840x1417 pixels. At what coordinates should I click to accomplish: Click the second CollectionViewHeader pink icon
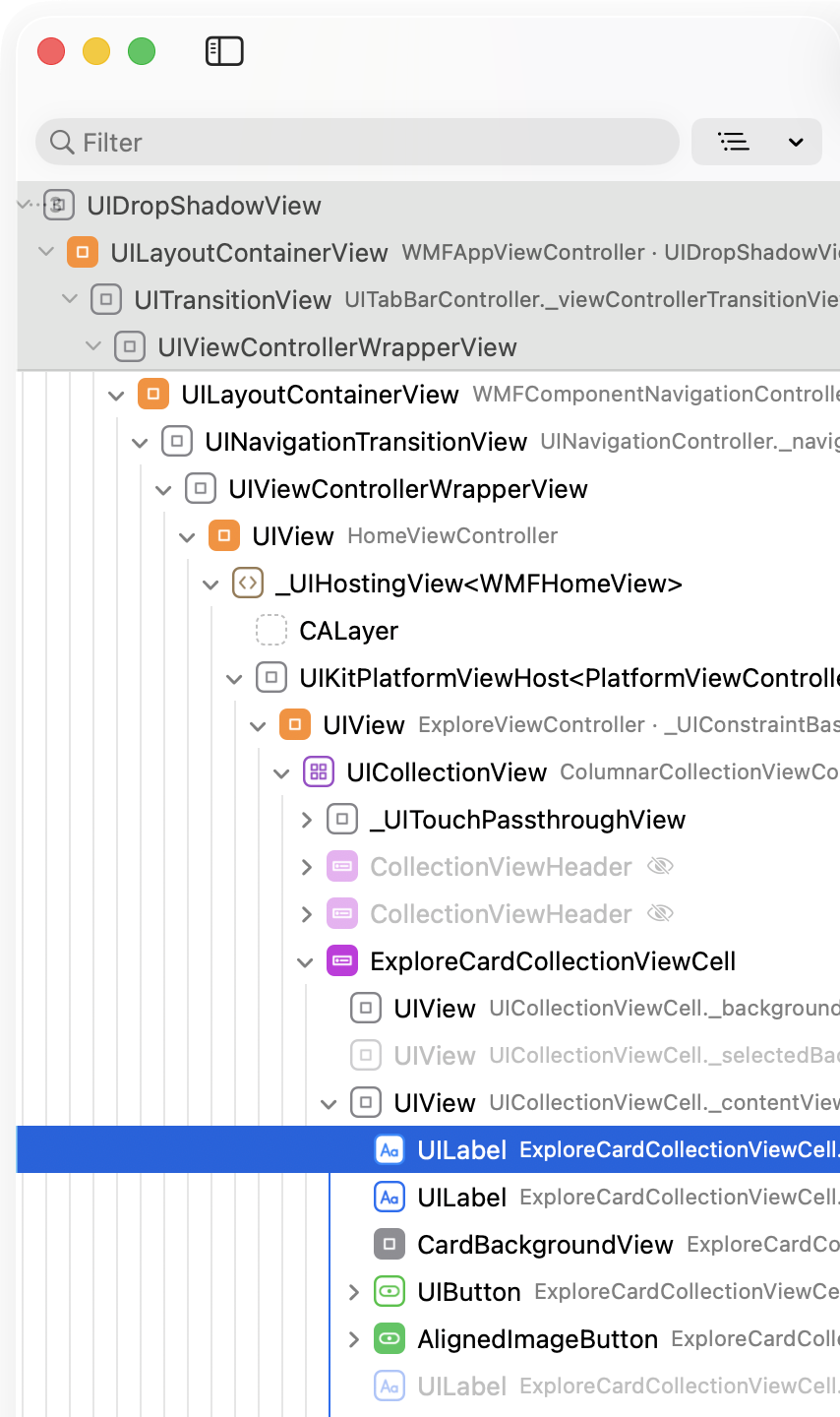tap(342, 913)
